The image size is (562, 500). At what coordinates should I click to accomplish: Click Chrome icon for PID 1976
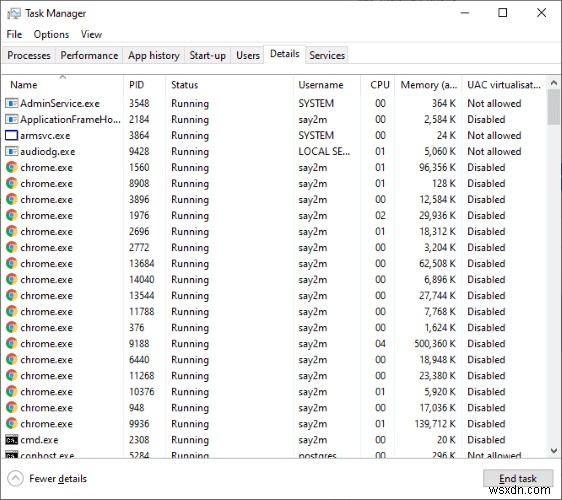coord(11,215)
